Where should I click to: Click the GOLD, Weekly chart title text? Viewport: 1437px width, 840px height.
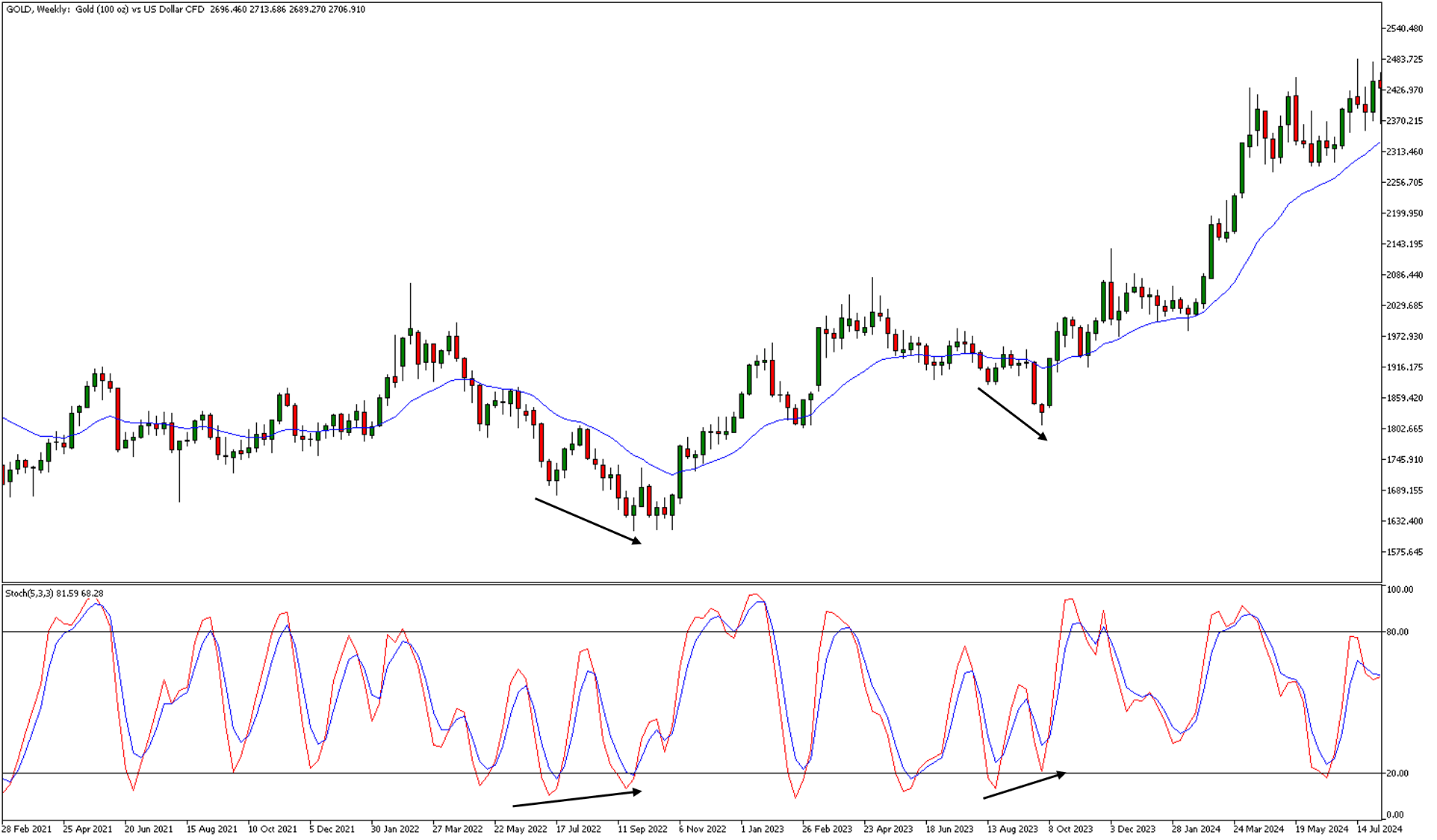(185, 10)
